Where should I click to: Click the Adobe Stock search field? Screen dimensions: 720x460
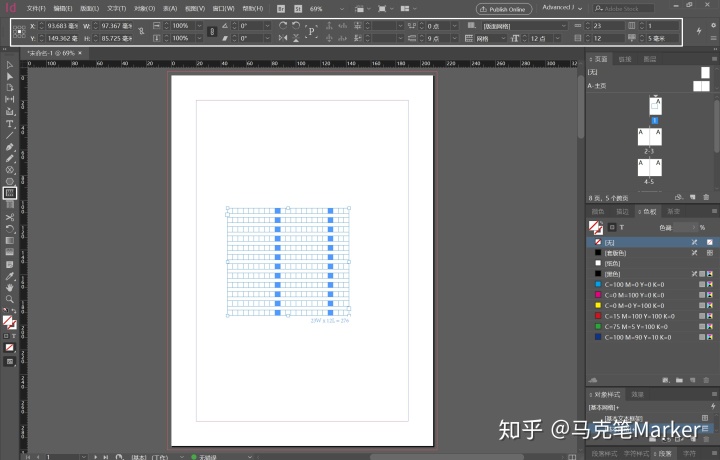(623, 8)
